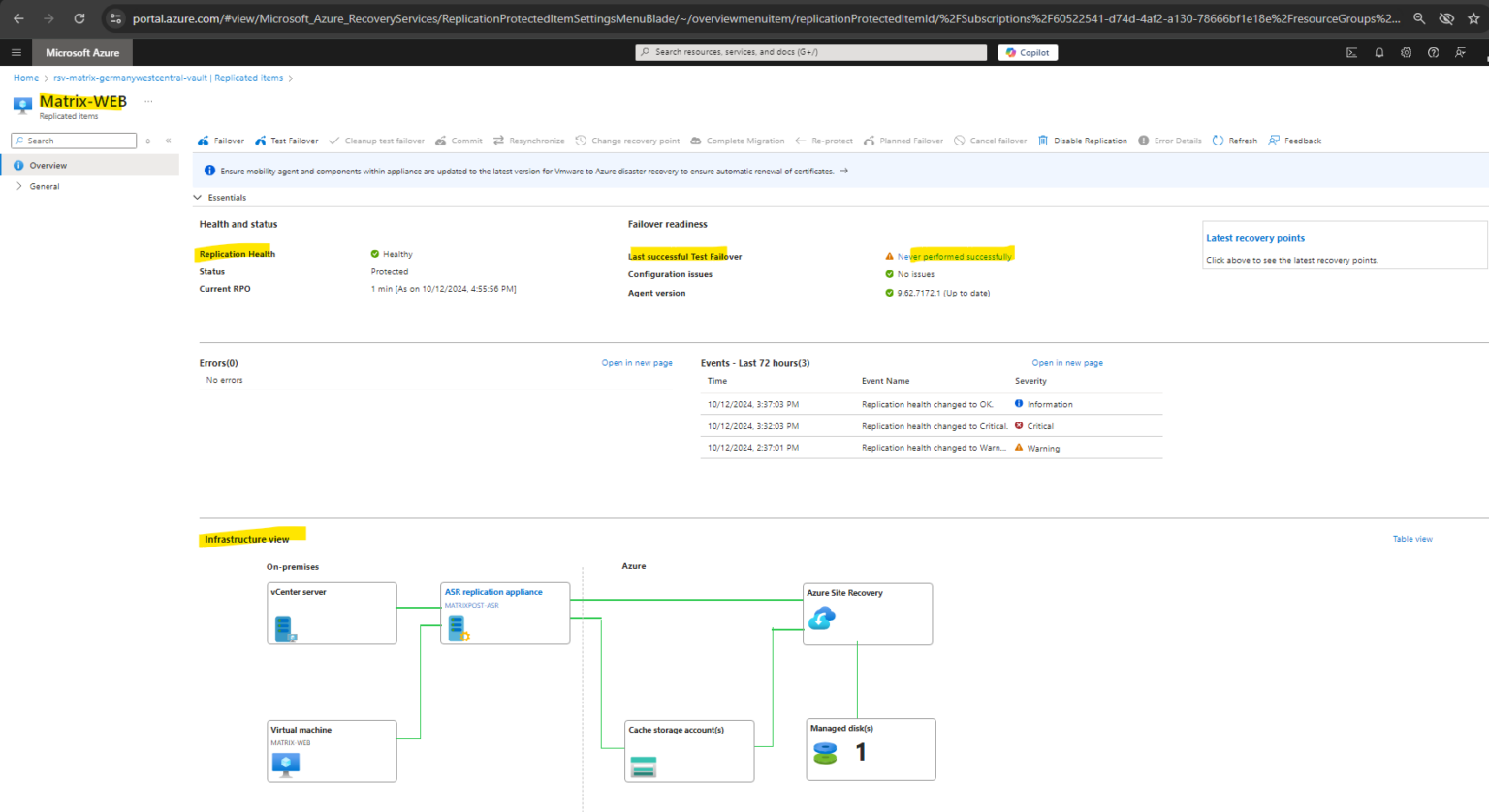Click Table view link for Infrastructure view
1489x812 pixels.
coord(1412,539)
